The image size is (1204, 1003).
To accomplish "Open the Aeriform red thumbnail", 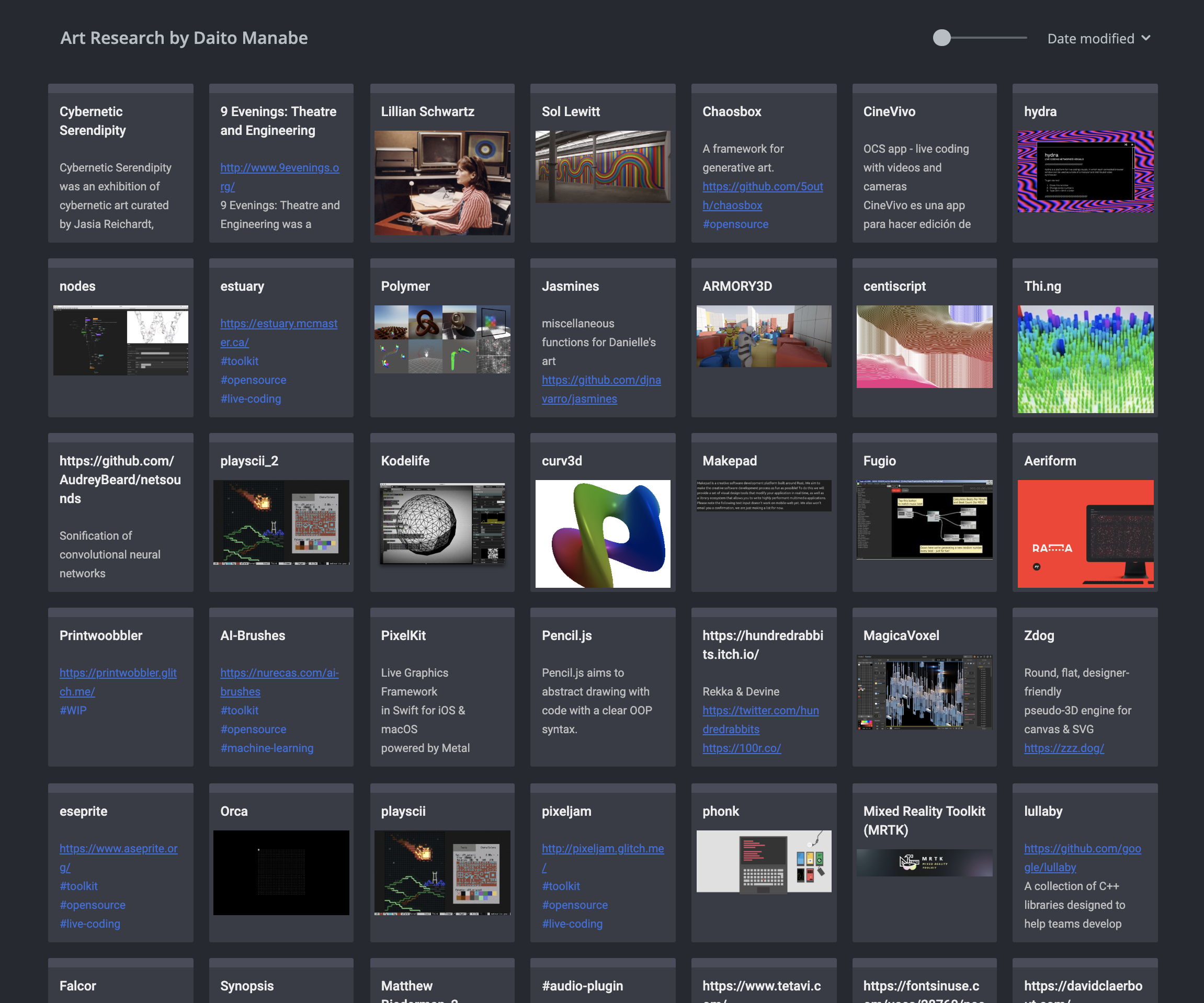I will pyautogui.click(x=1085, y=534).
